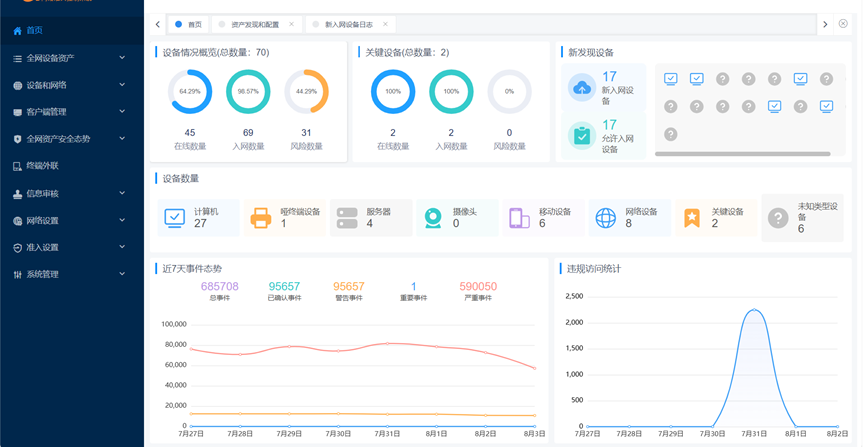Close the 新入网设备日志 tab

[x=385, y=24]
